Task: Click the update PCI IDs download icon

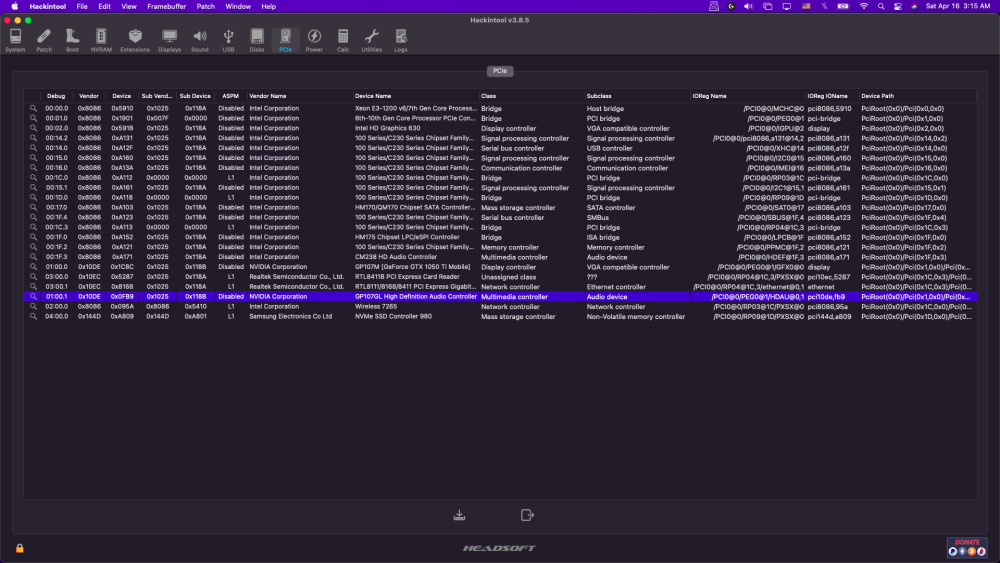Action: tap(459, 515)
